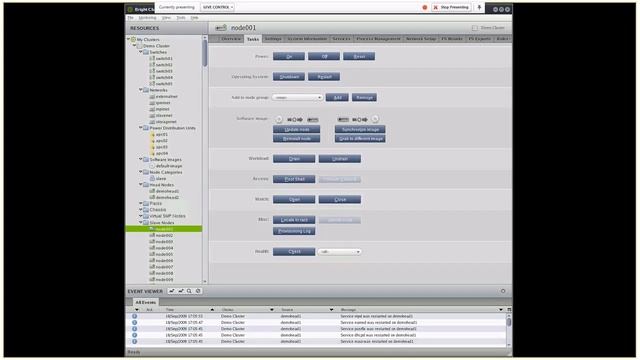
Task: Open the Monitoring menu
Action: 147,18
